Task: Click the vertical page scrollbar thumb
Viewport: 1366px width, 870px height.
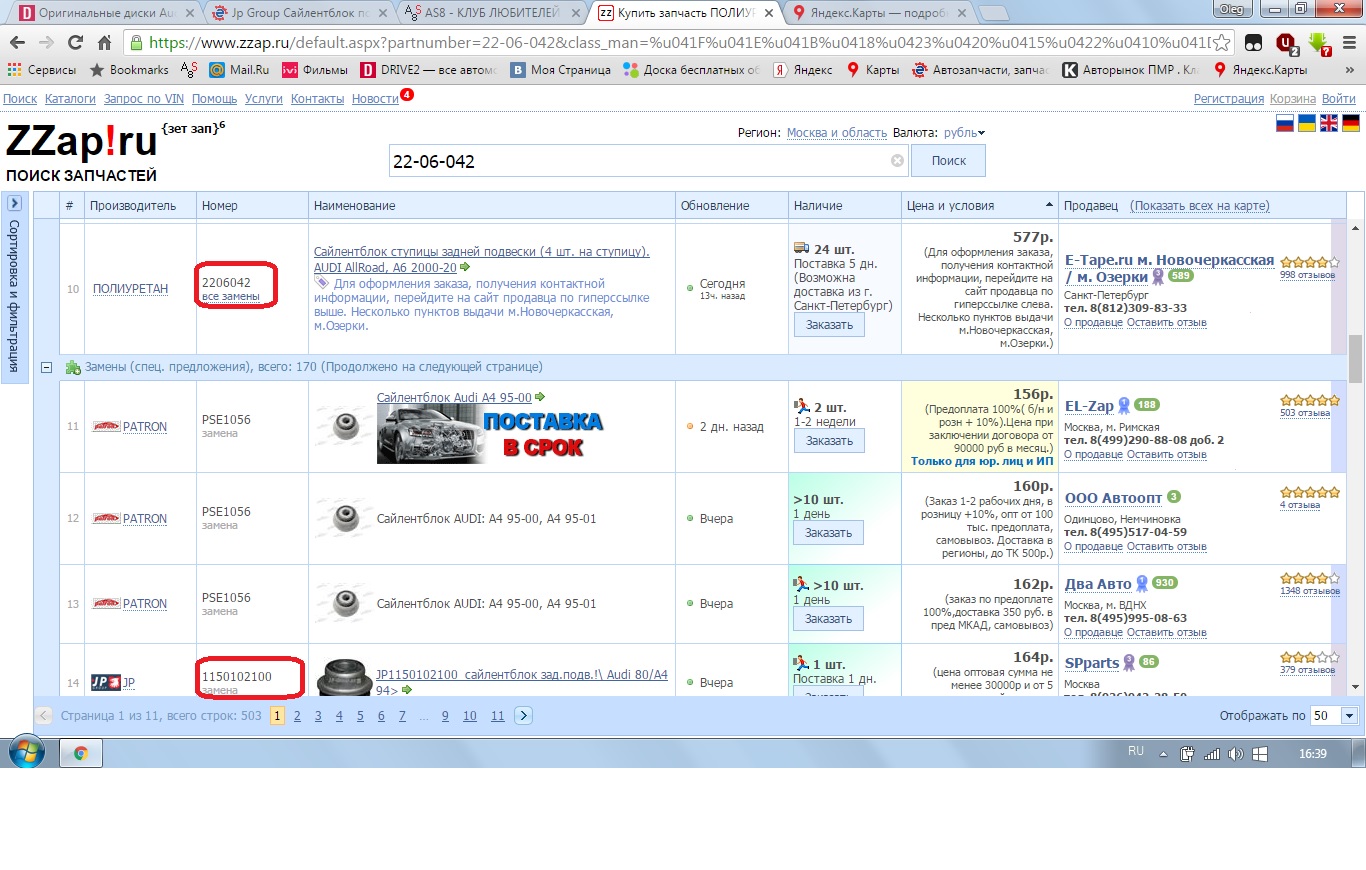Action: click(1355, 359)
